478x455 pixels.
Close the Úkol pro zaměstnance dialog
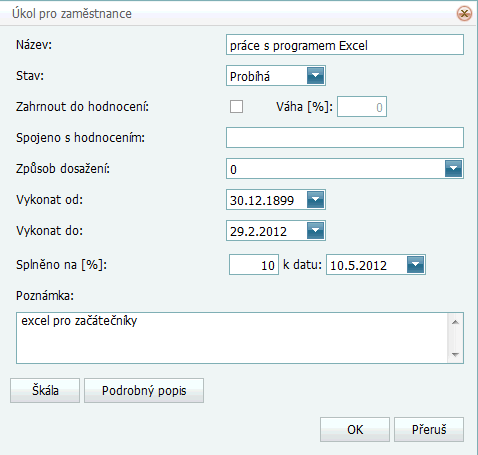(x=464, y=14)
